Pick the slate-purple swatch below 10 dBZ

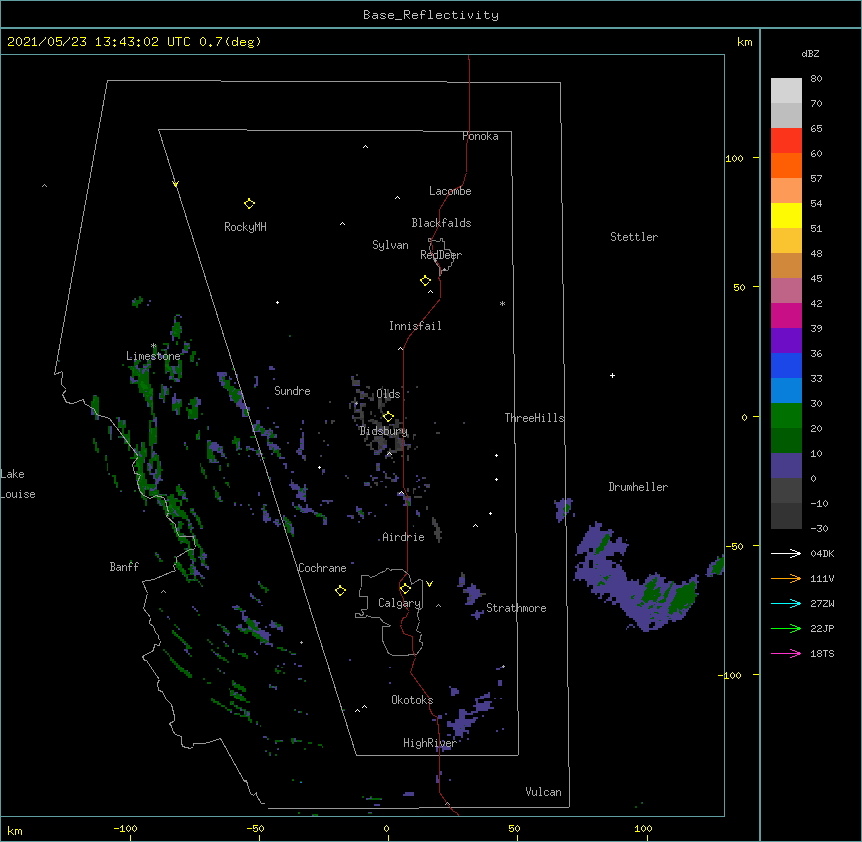[x=786, y=466]
